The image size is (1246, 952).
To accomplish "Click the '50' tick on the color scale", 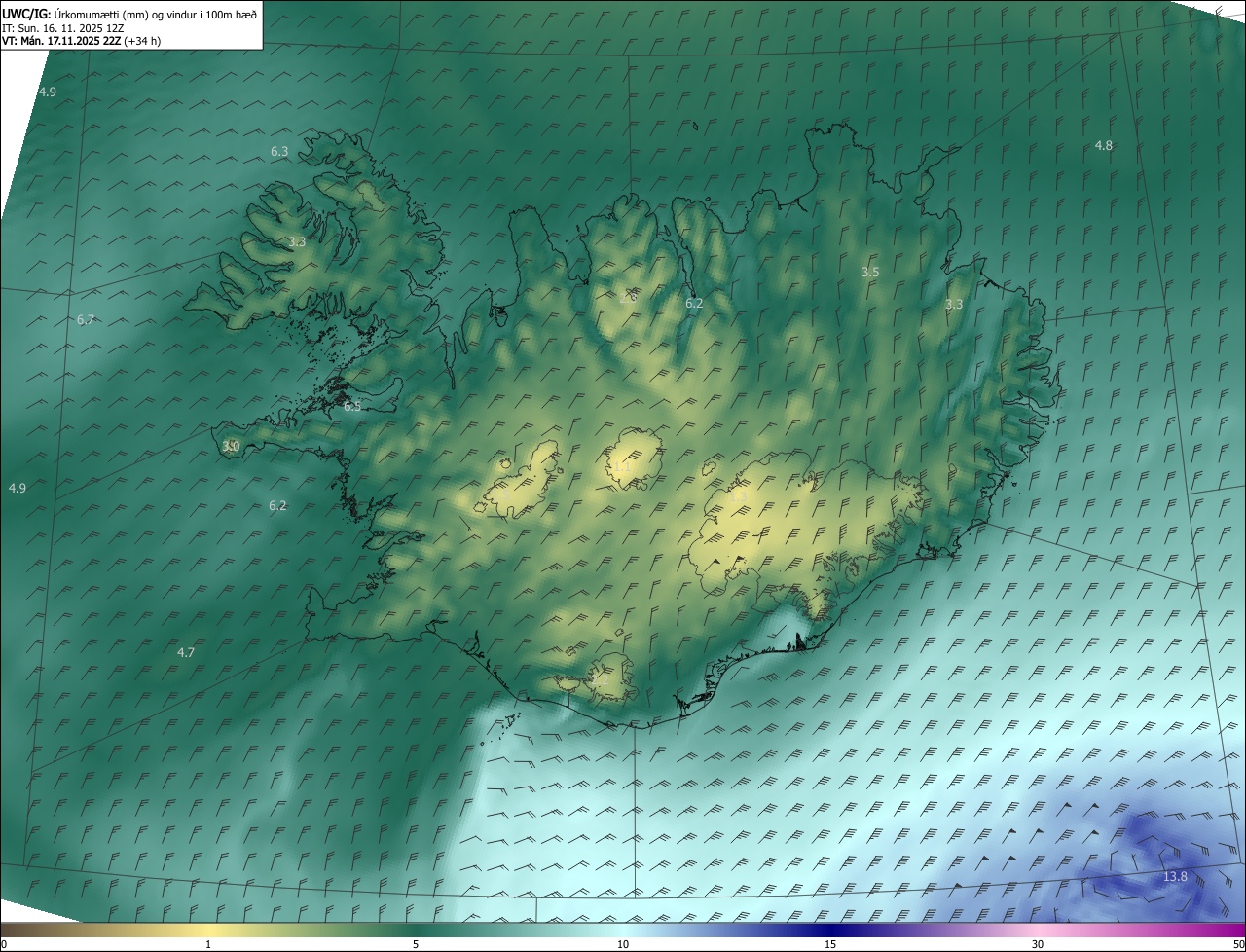I will tap(1238, 945).
